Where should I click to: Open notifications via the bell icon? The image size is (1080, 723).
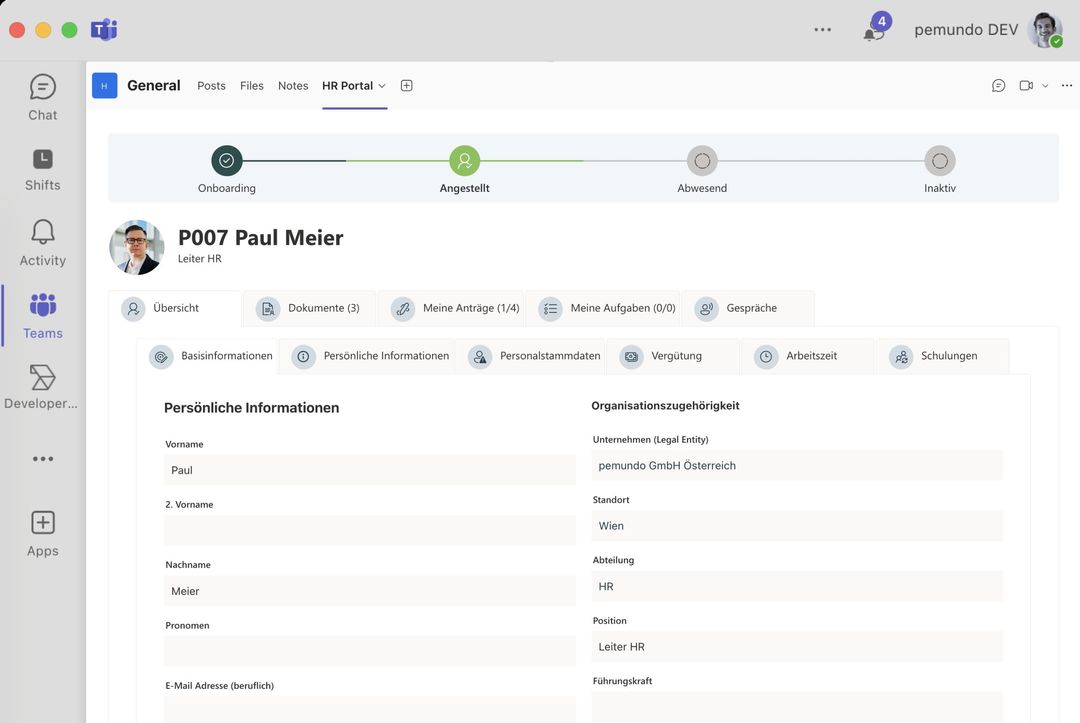click(873, 32)
